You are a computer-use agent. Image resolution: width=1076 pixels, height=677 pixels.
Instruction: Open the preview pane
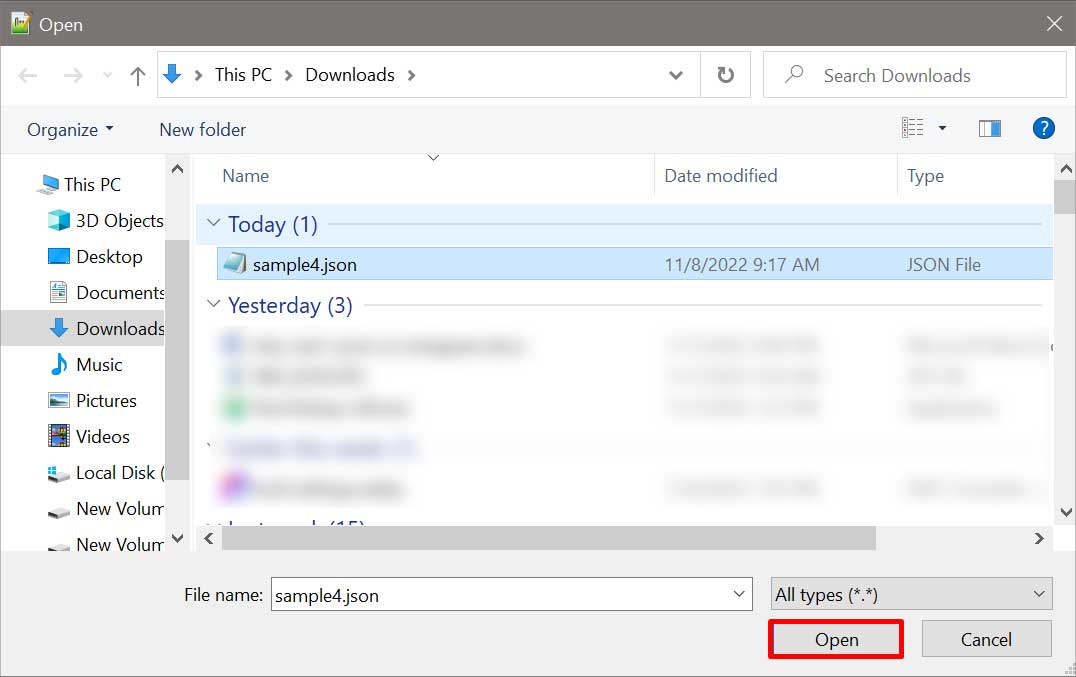tap(989, 128)
